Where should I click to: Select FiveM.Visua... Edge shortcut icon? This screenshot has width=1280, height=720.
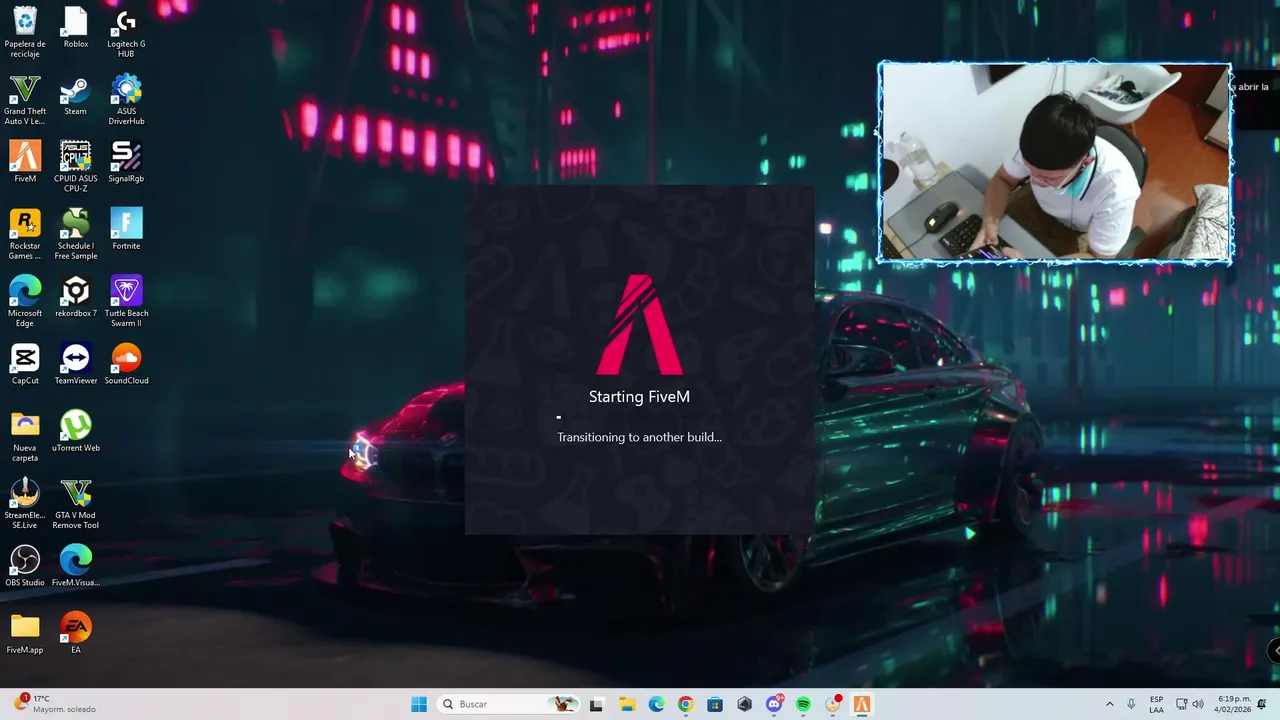pyautogui.click(x=76, y=566)
